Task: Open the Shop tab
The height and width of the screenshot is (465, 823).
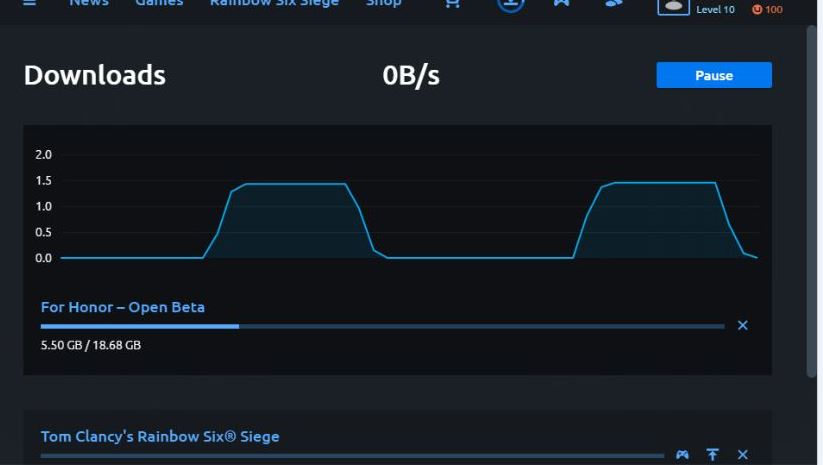Action: pos(383,3)
